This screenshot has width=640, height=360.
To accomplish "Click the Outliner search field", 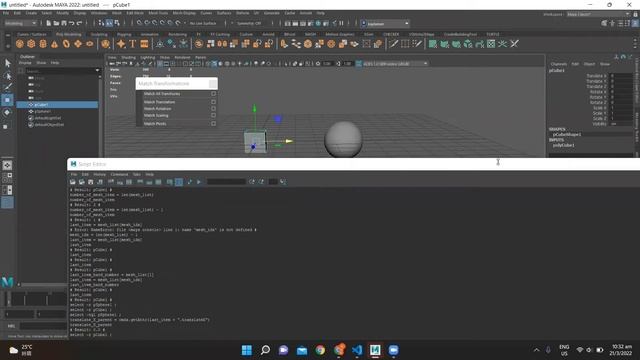I will click(x=60, y=70).
